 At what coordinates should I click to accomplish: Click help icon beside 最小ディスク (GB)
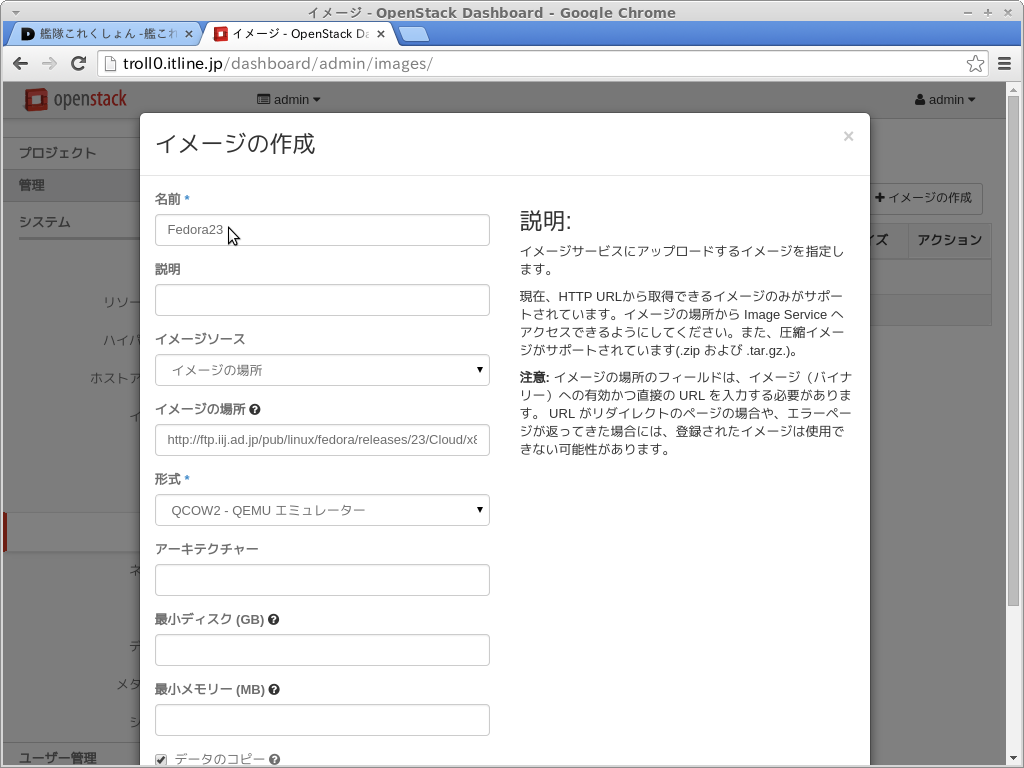click(x=273, y=619)
